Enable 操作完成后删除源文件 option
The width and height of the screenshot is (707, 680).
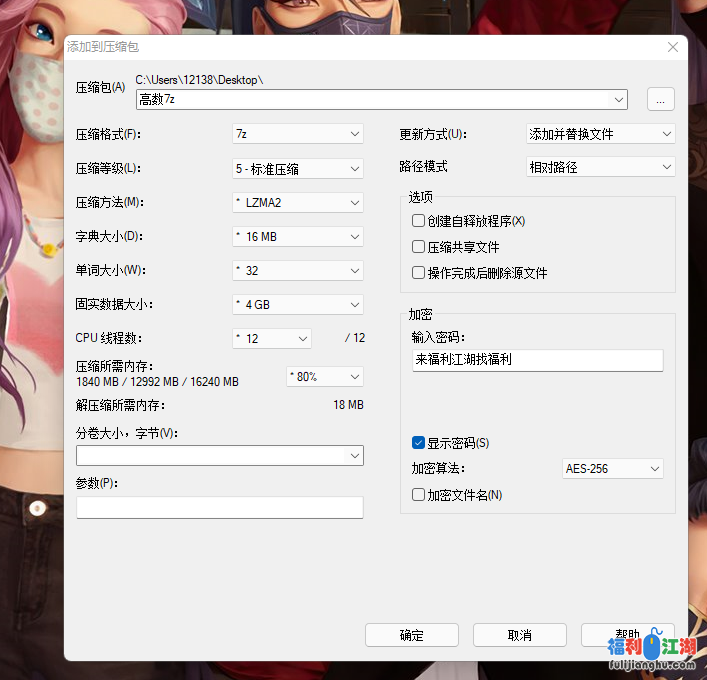pyautogui.click(x=419, y=273)
